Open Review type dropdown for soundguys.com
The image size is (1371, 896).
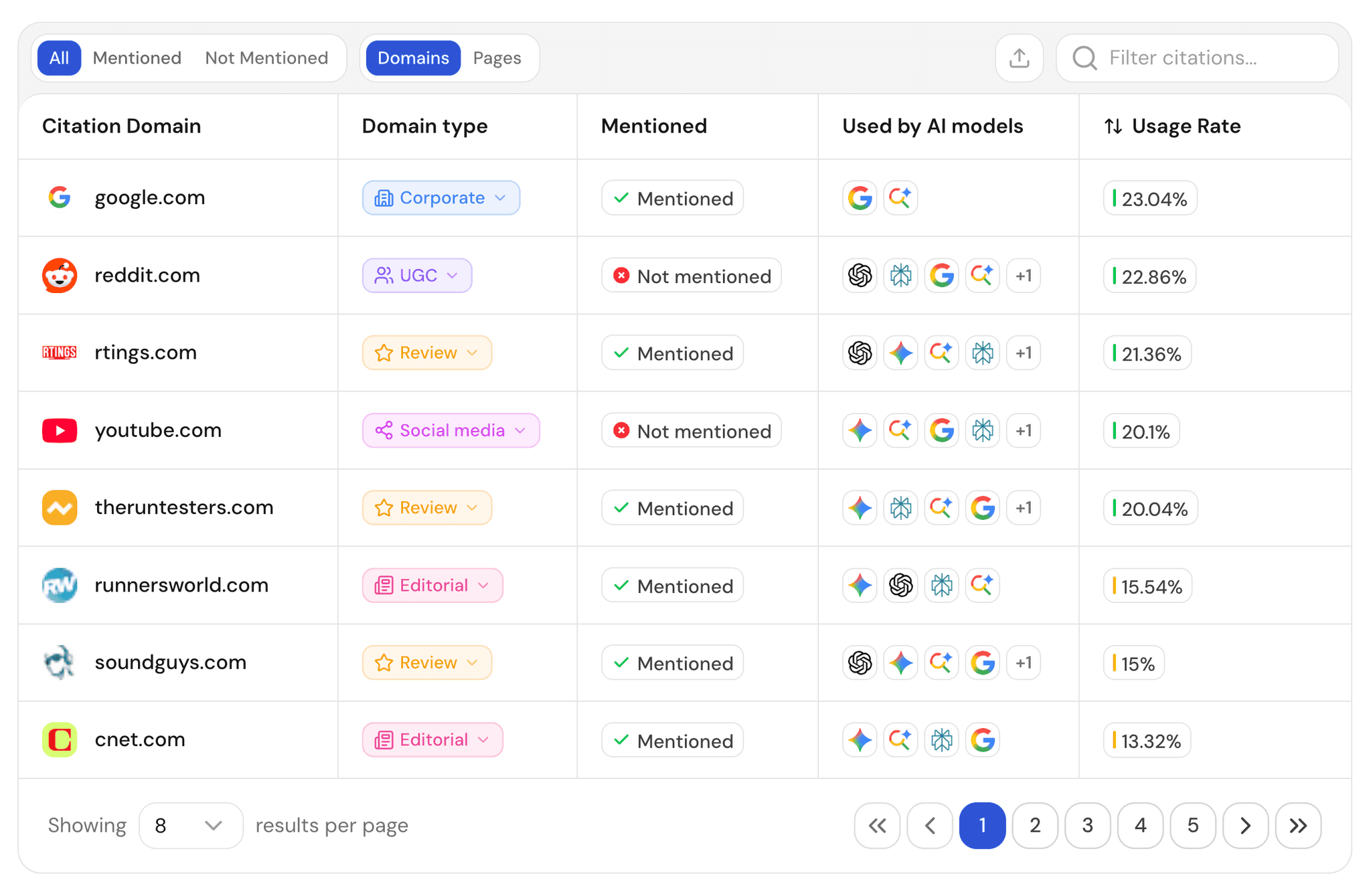[427, 663]
